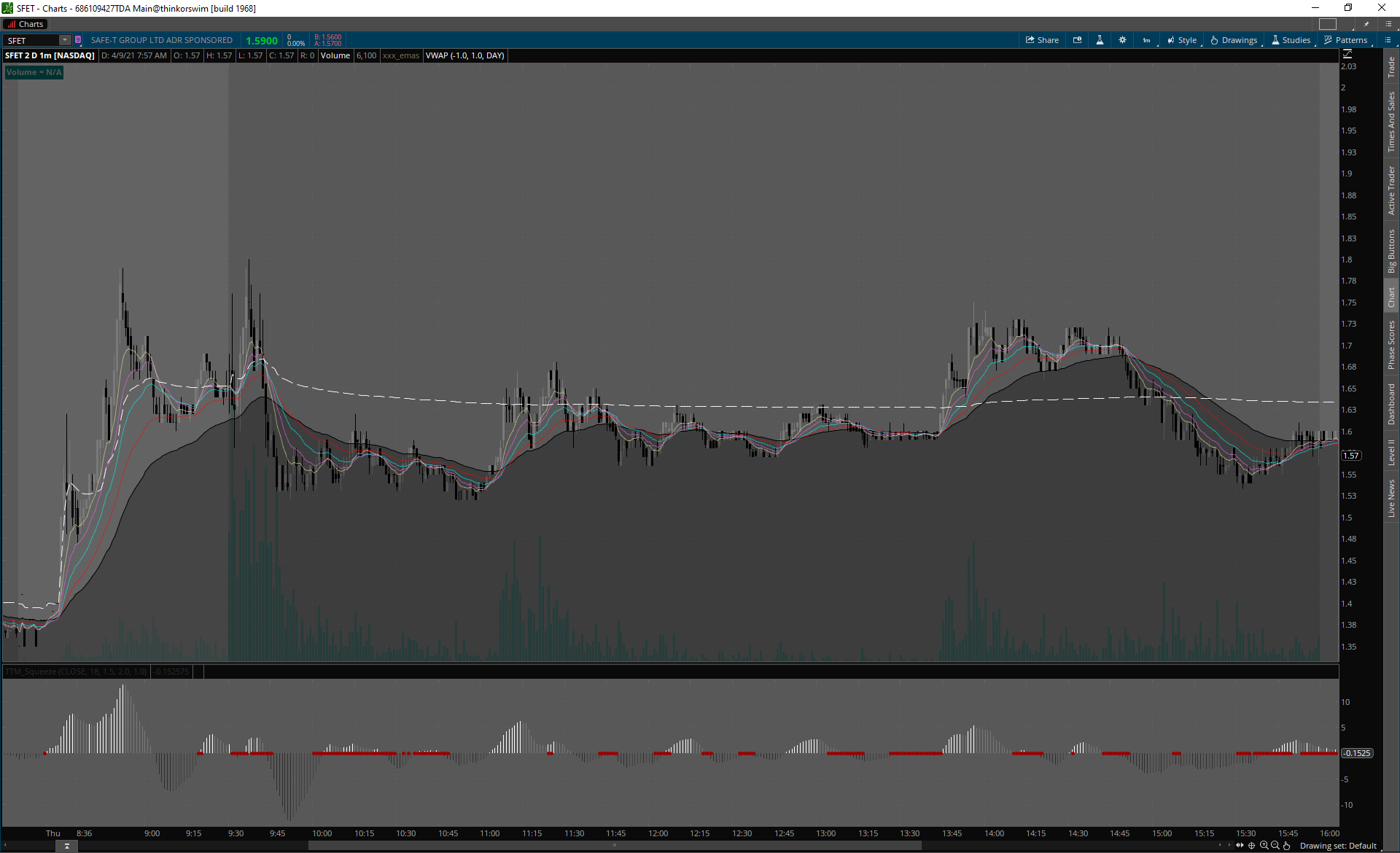Click the crosshair pan icon

(1252, 846)
